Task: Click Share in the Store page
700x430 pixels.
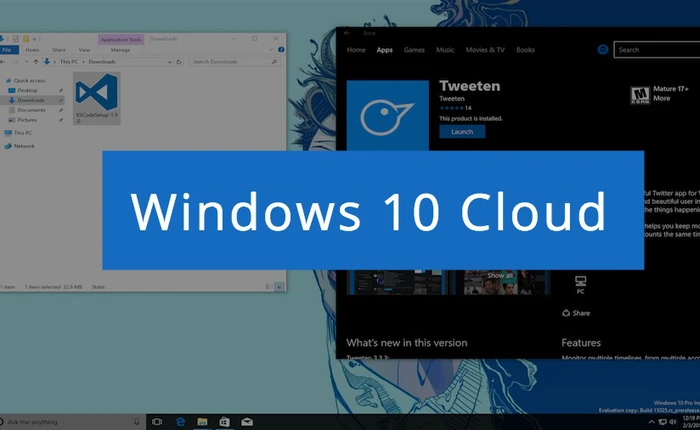Action: coord(576,313)
